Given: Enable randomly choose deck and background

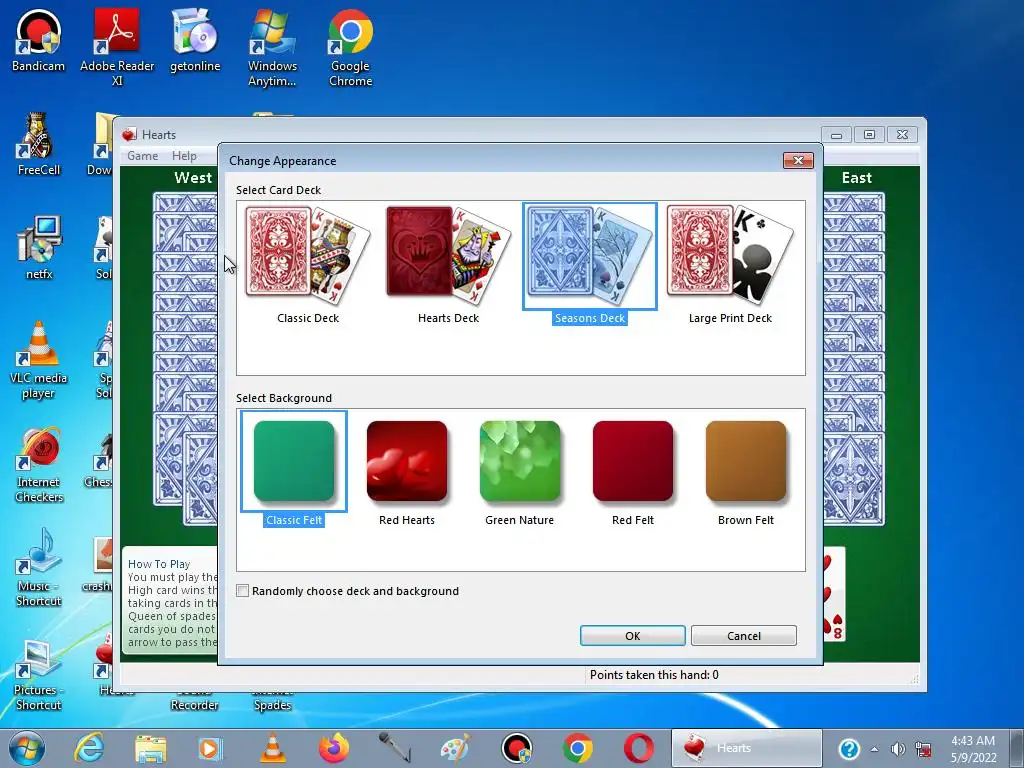Looking at the screenshot, I should [x=242, y=591].
